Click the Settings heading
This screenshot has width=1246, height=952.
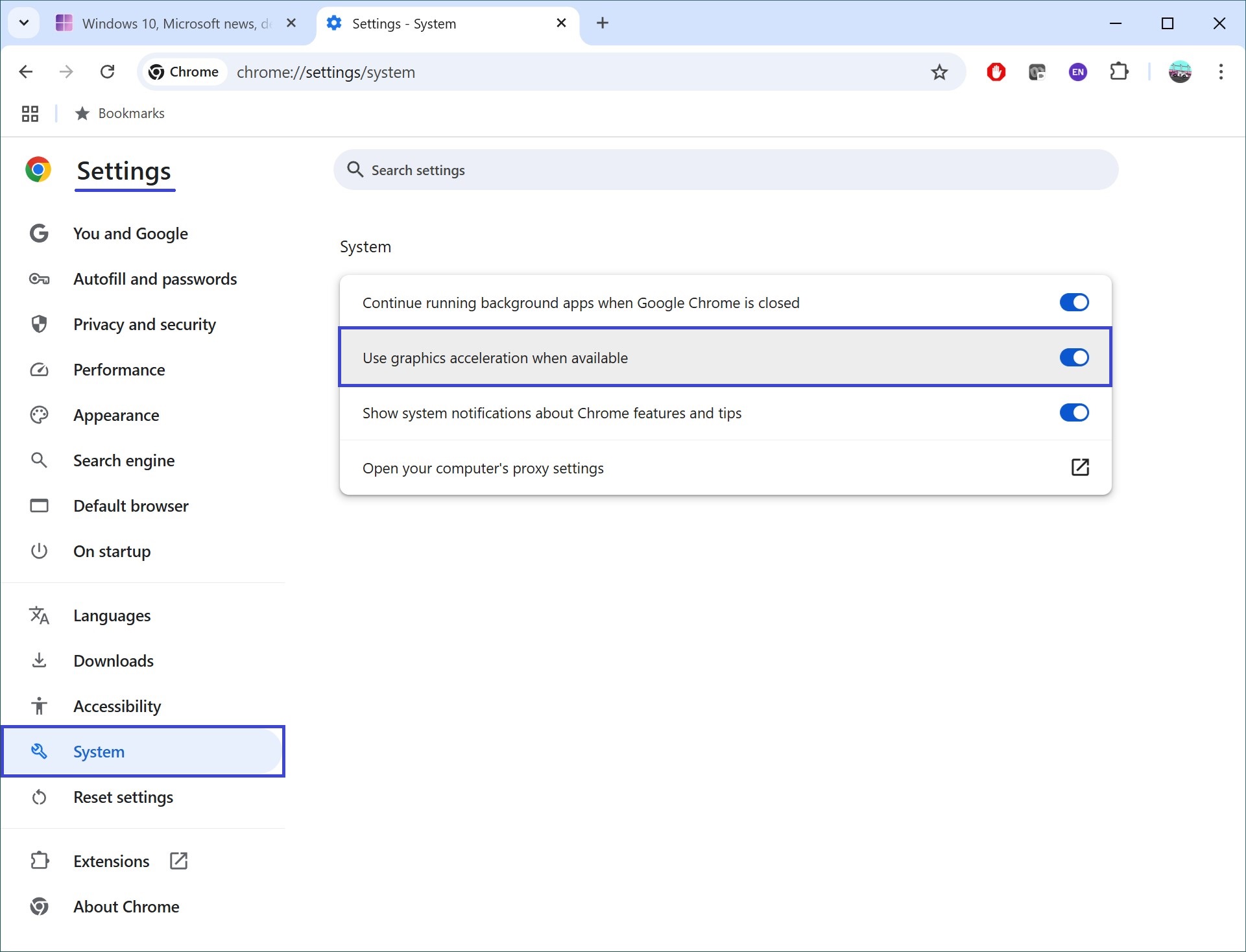click(x=124, y=171)
